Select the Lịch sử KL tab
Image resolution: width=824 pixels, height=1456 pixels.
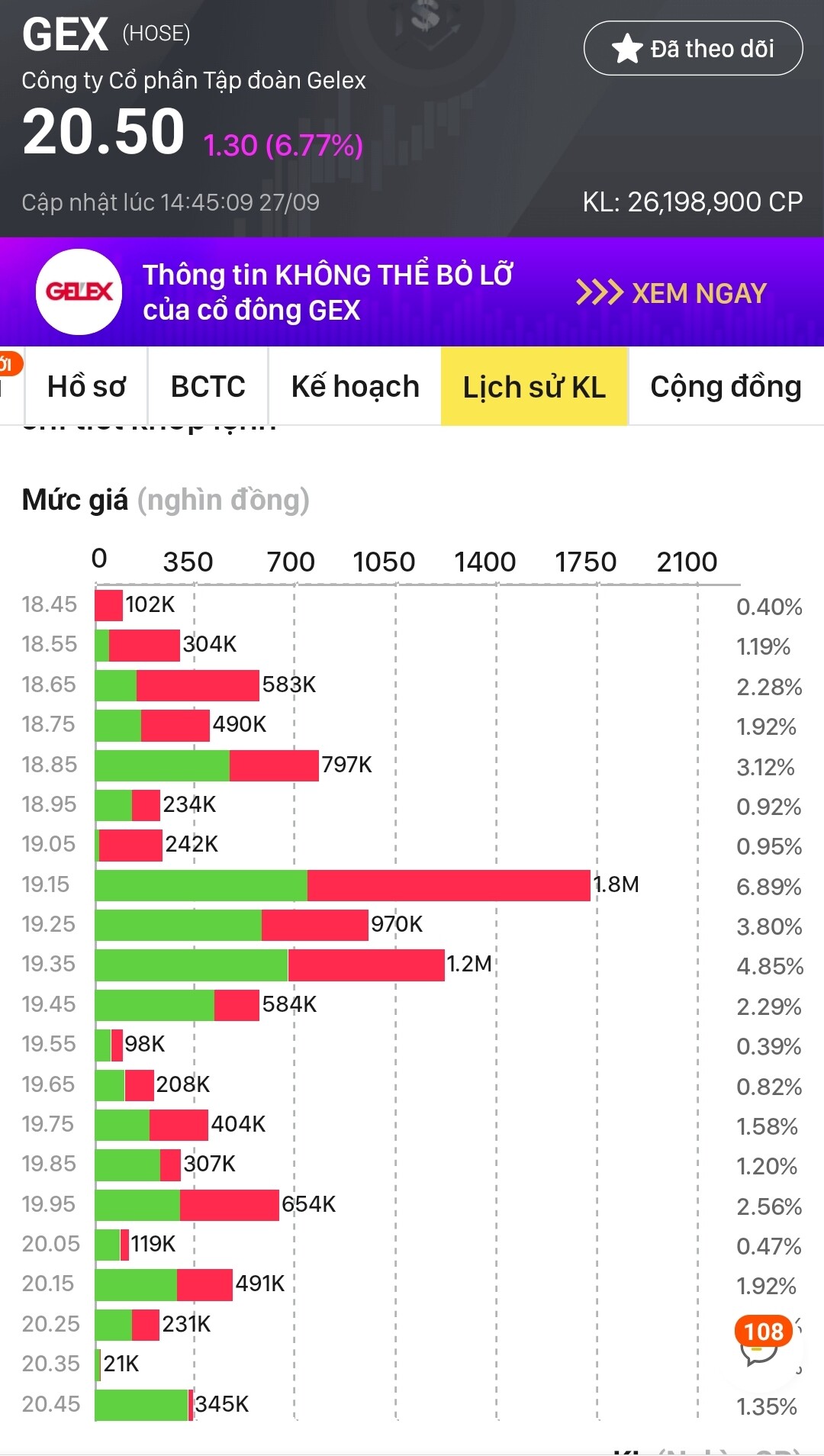(x=534, y=386)
